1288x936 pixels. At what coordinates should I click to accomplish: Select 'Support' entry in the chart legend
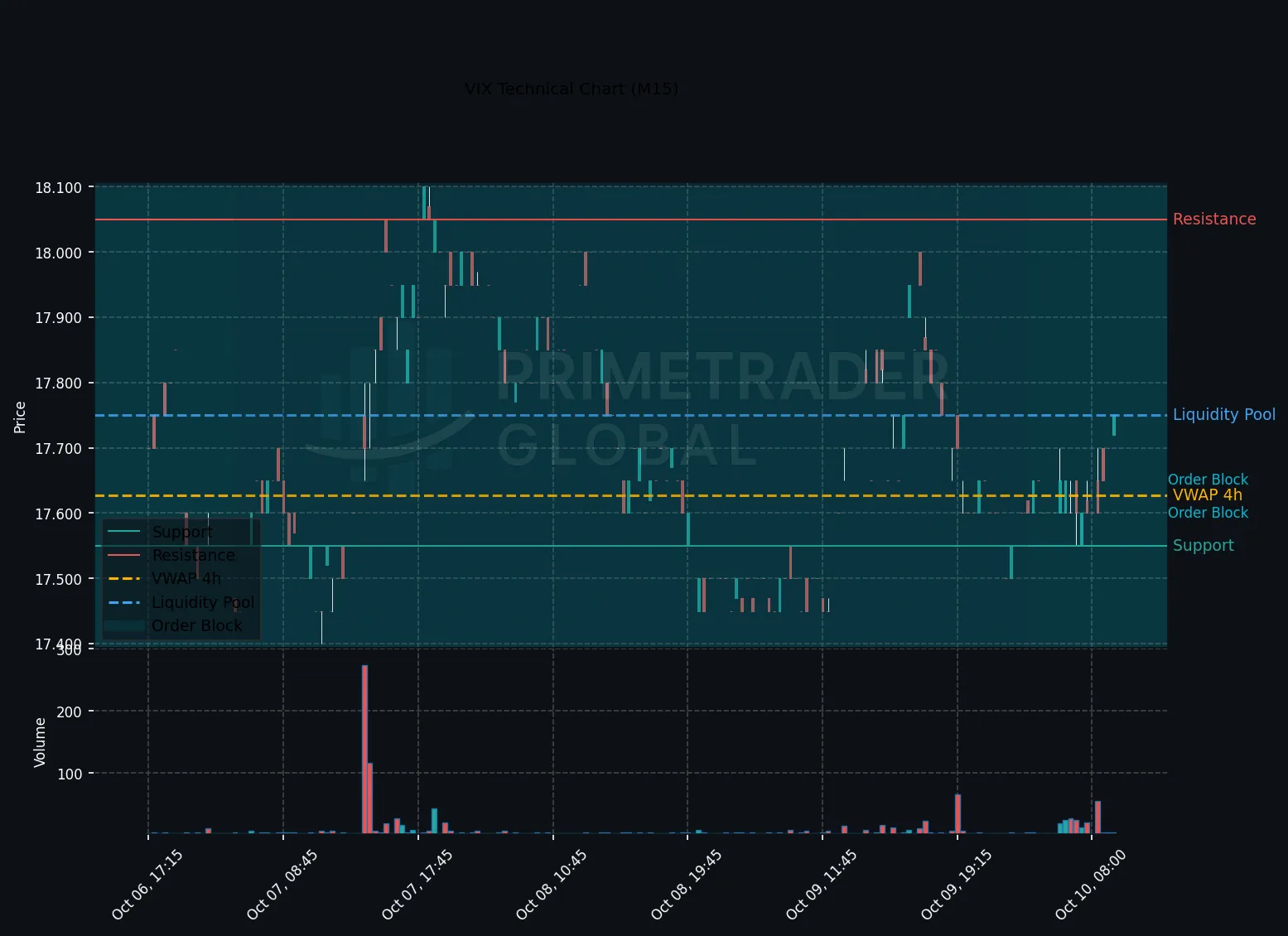[182, 532]
